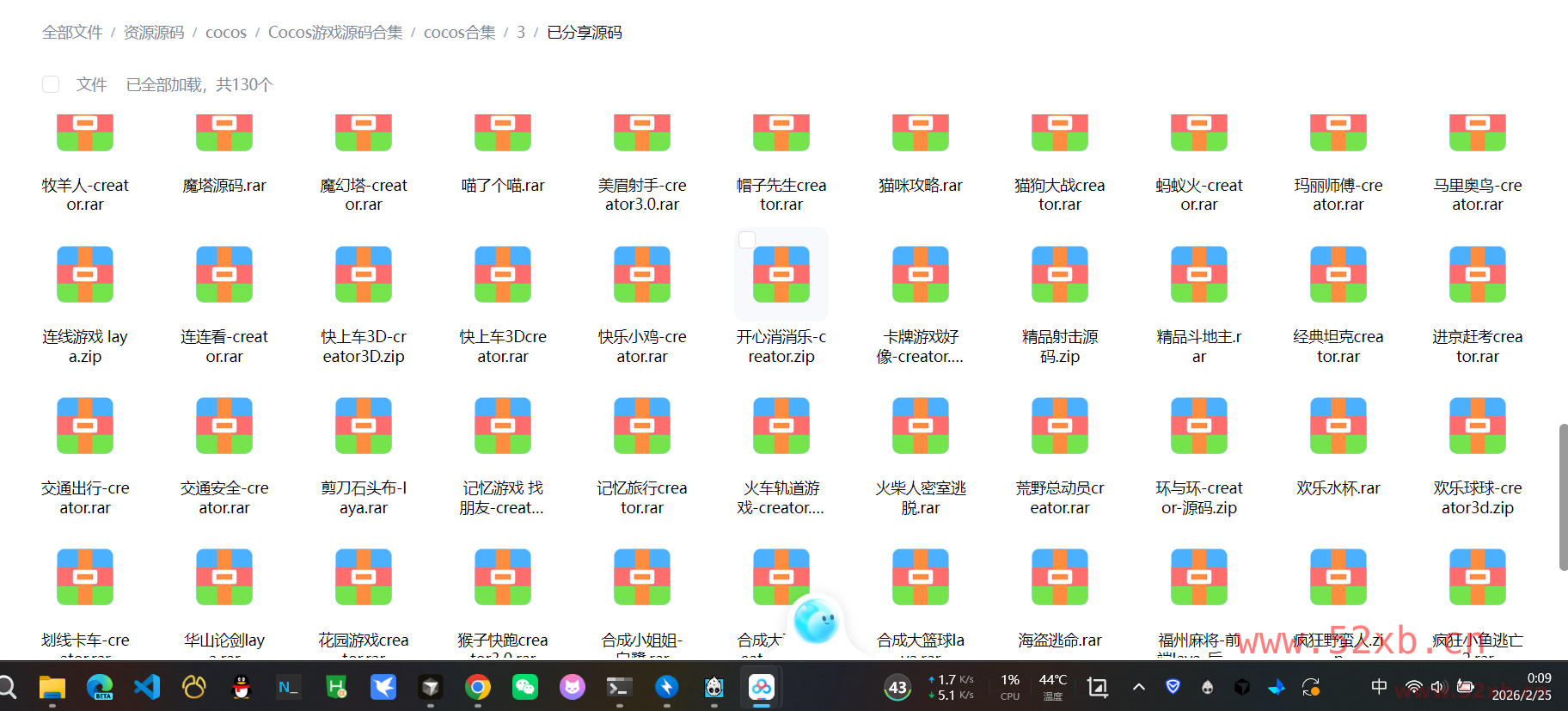Open the 交通出行-creator.rar archive icon
Viewport: 1568px width, 711px height.
click(85, 426)
